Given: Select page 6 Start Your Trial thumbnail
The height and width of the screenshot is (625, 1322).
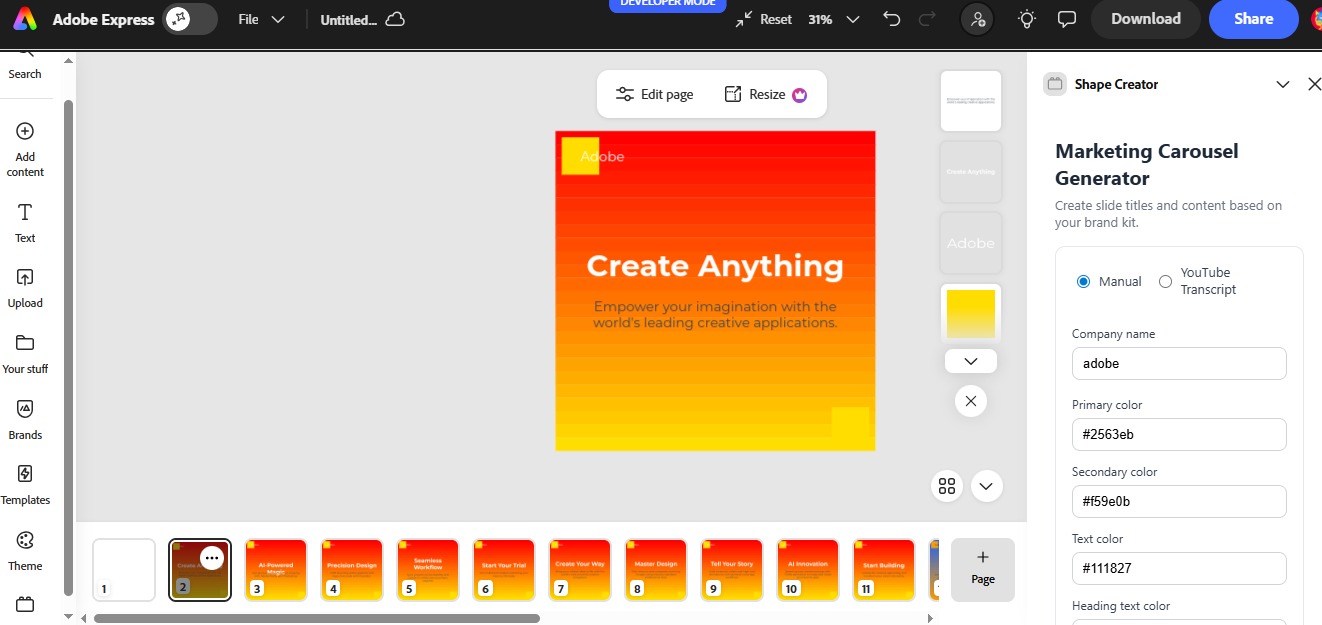Looking at the screenshot, I should click(504, 570).
